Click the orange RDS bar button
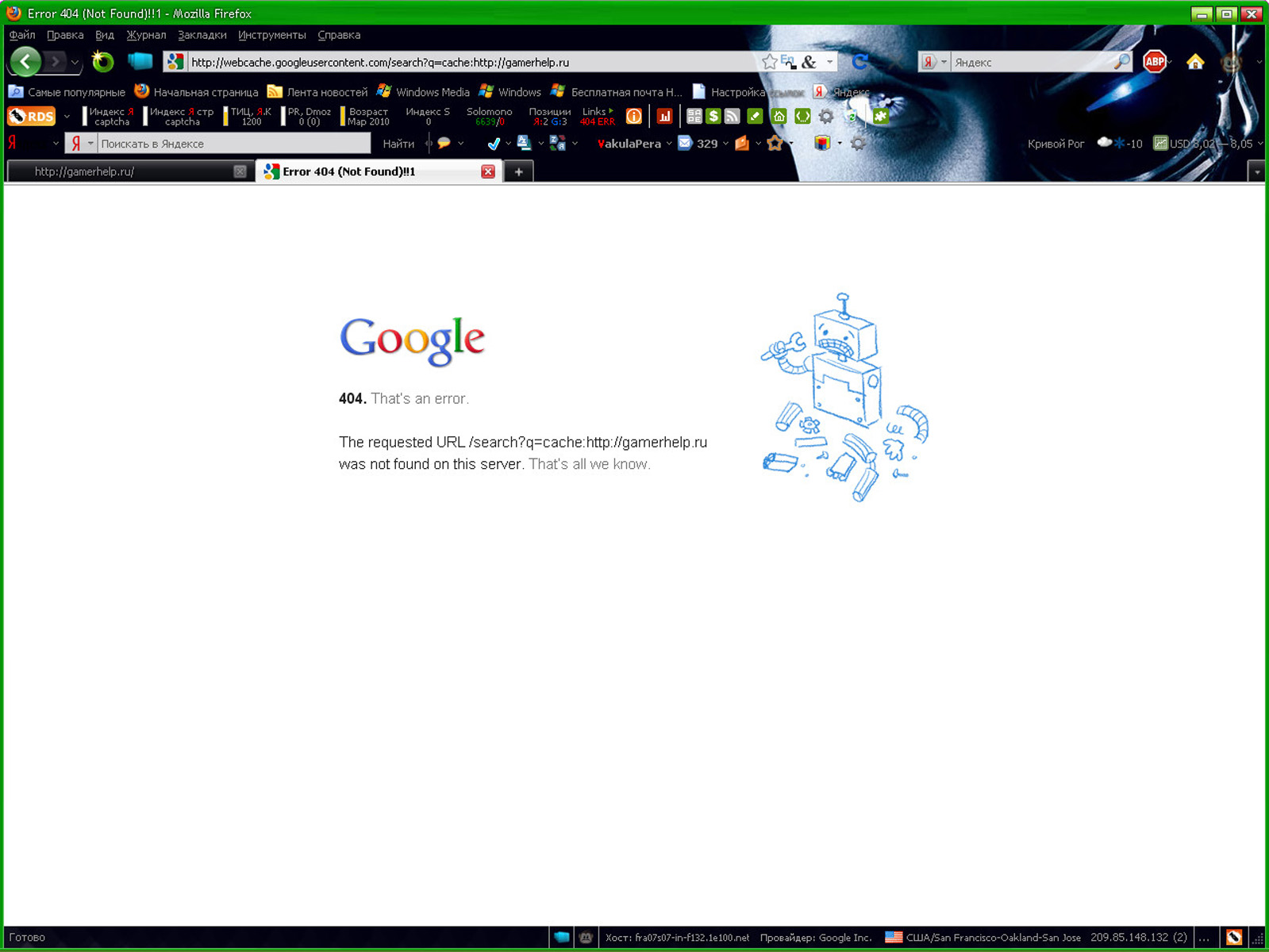 tap(32, 117)
